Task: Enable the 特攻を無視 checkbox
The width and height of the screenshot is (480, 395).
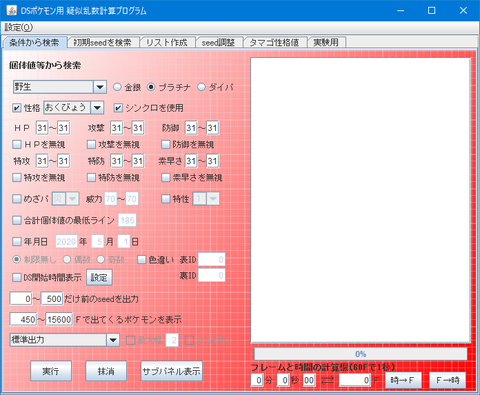Action: (17, 177)
